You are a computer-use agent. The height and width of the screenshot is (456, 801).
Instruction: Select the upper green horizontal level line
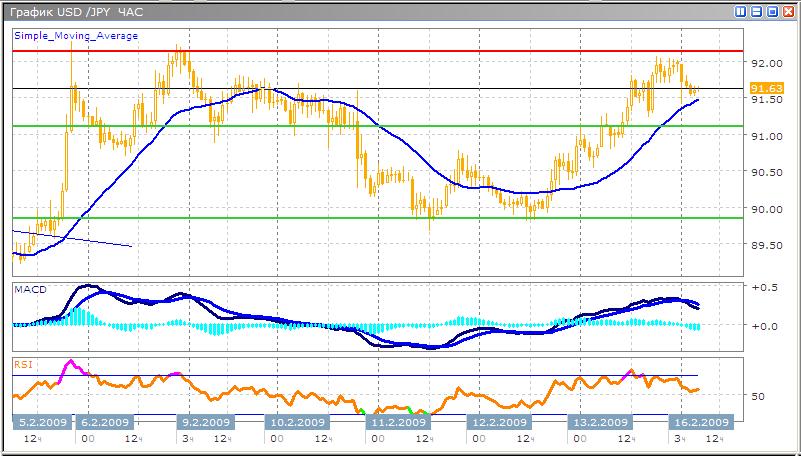click(x=400, y=126)
